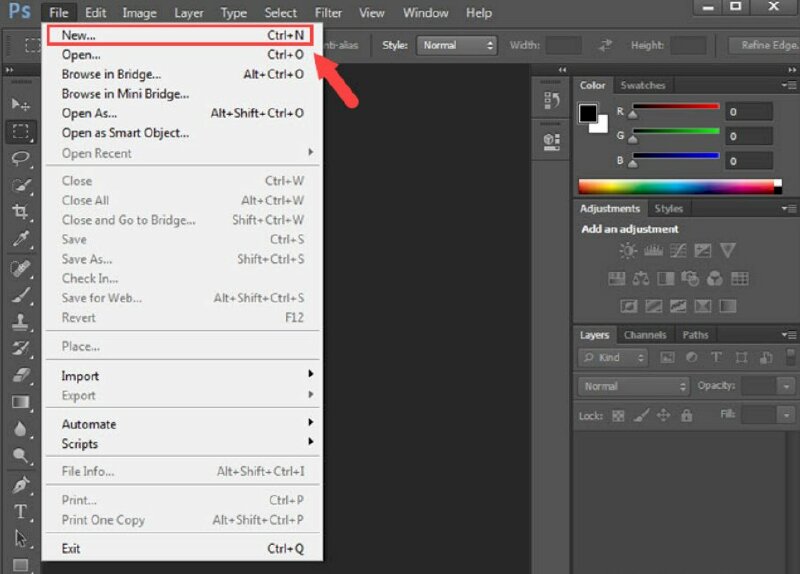Viewport: 800px width, 574px height.
Task: Select the Rectangular Marquee tool
Action: [x=20, y=132]
